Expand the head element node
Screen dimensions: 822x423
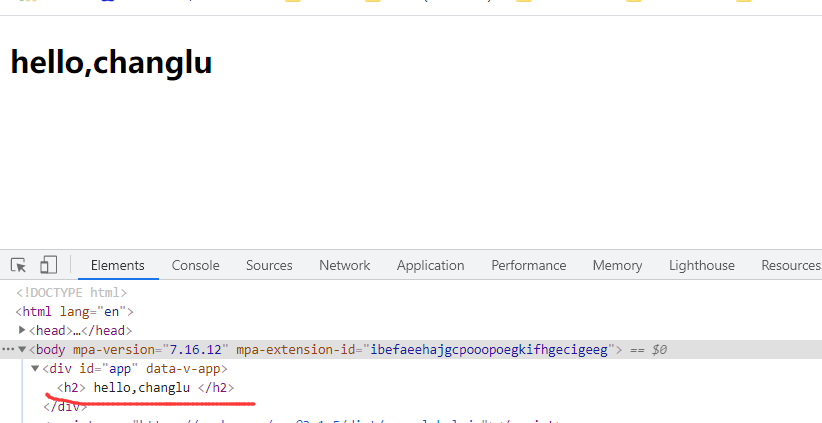pos(22,330)
